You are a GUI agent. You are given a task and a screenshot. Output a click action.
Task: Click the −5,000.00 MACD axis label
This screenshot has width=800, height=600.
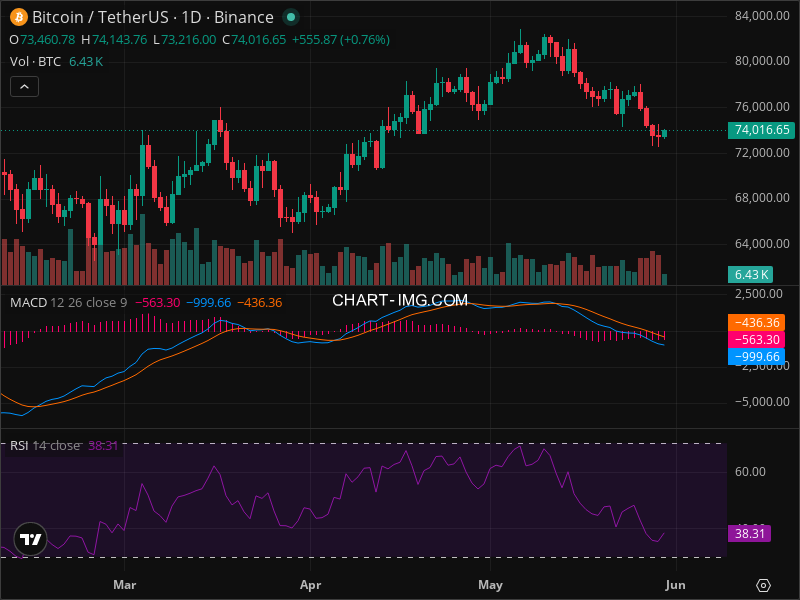[762, 402]
